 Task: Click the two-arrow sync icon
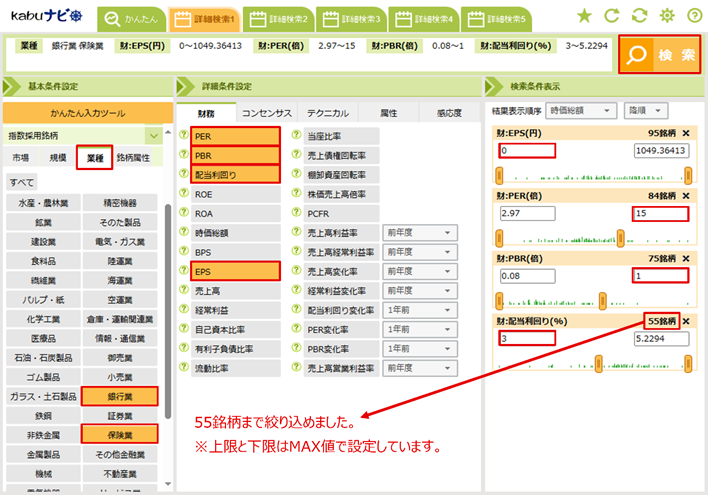coord(639,16)
